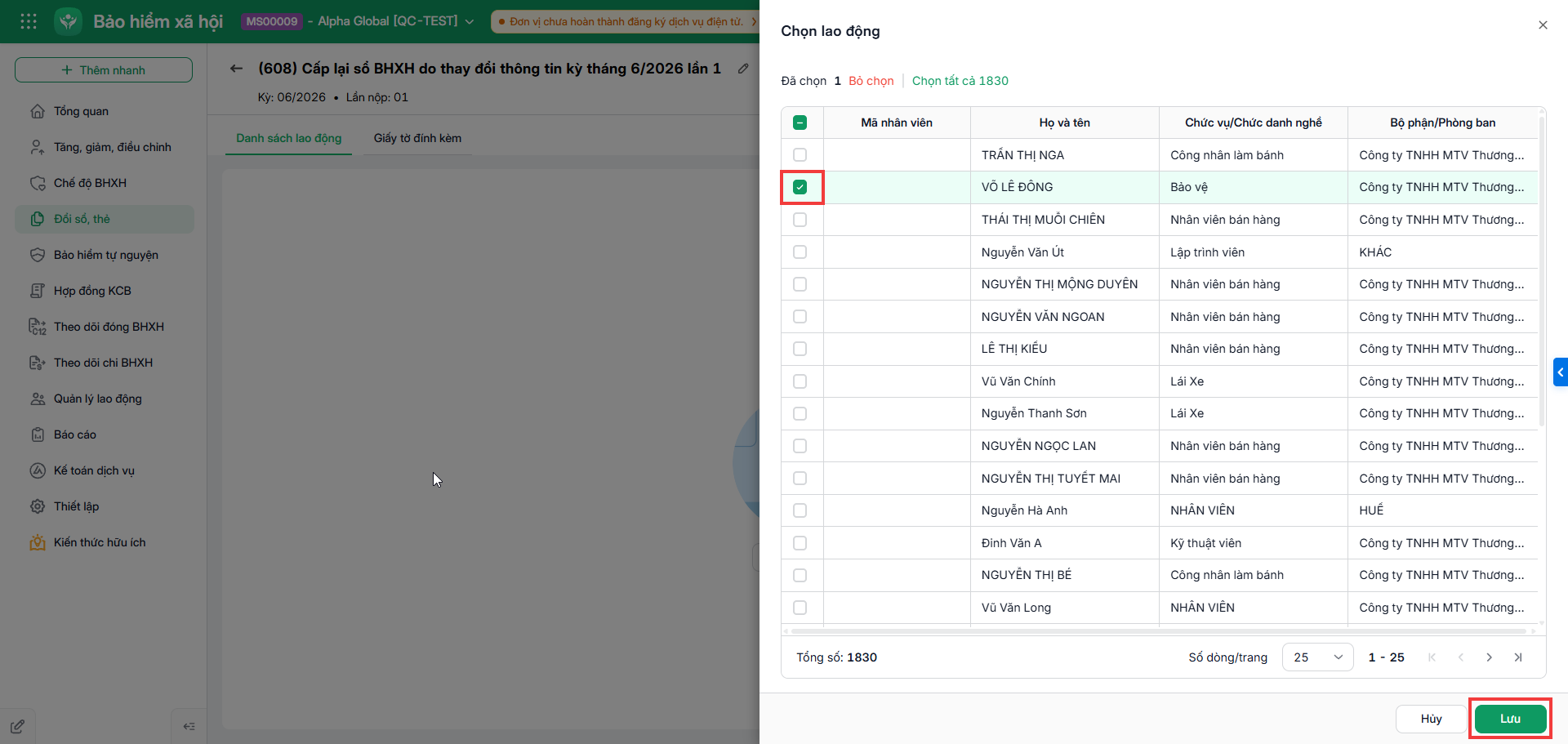This screenshot has width=1568, height=744.
Task: Expand the Alpha Global [QC-TEST] company dropdown
Action: pyautogui.click(x=470, y=21)
